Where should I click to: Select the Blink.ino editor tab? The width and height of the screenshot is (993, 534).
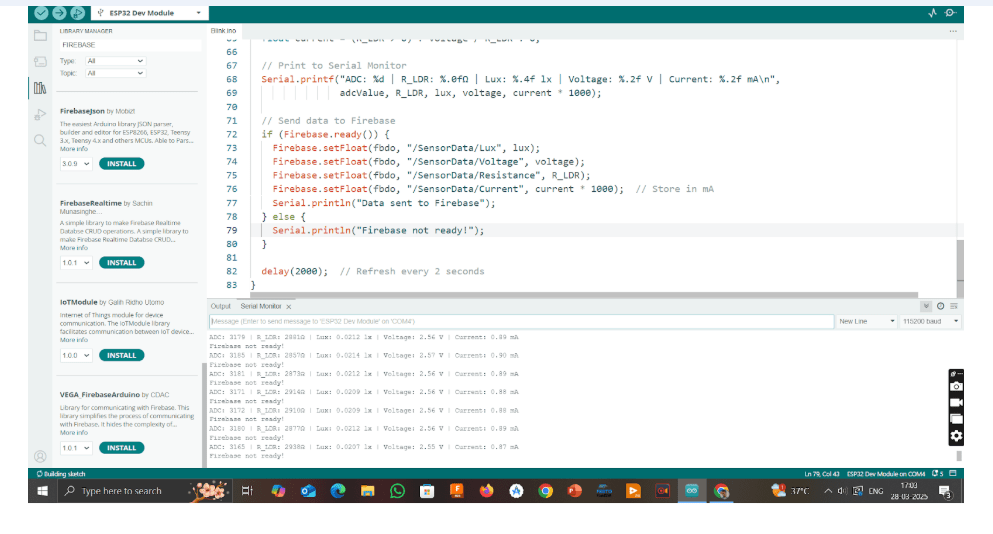tap(223, 31)
